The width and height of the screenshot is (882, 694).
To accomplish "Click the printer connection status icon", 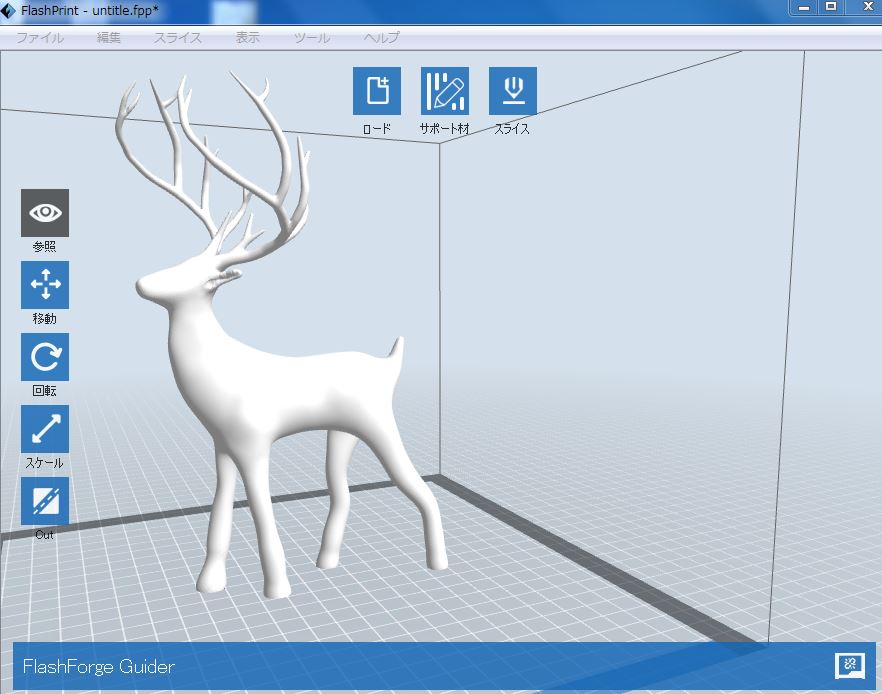I will [x=849, y=666].
